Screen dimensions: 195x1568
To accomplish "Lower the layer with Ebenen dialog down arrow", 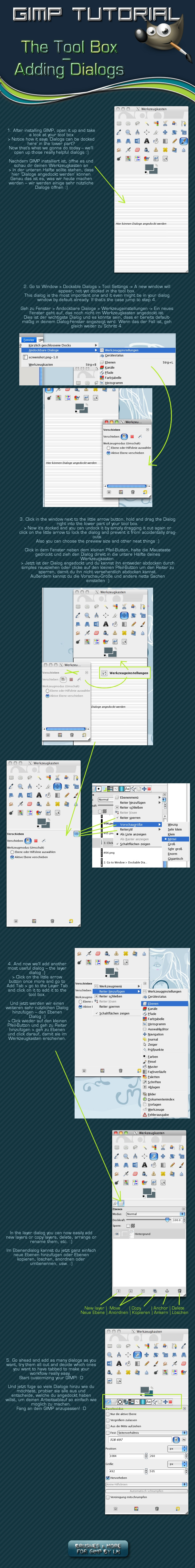I will point(143,1291).
